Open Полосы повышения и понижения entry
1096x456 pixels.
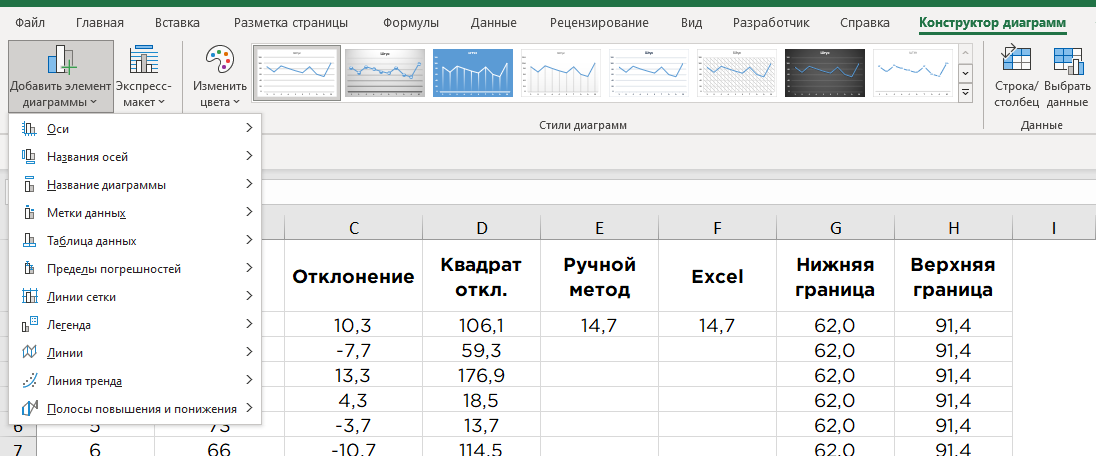point(135,408)
